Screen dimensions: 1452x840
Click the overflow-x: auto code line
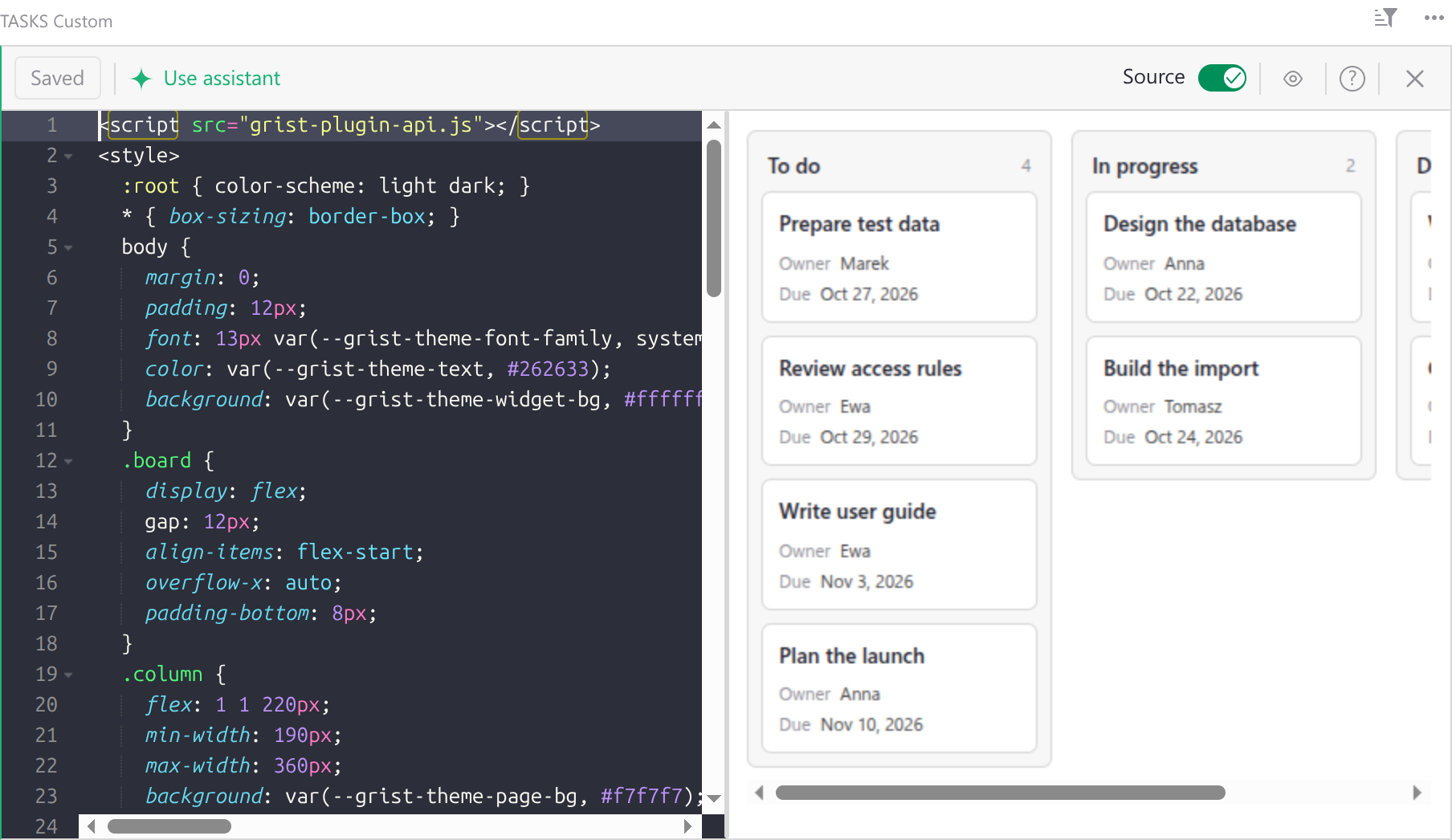point(243,583)
